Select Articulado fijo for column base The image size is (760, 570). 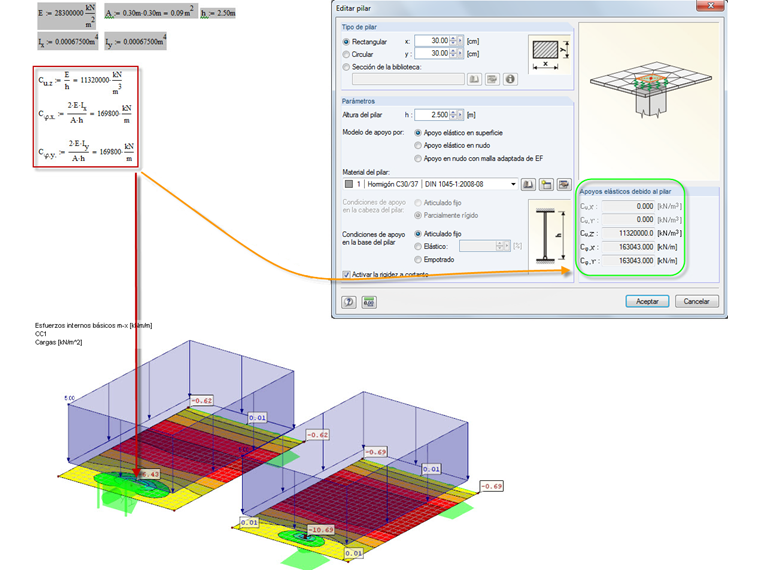[418, 234]
